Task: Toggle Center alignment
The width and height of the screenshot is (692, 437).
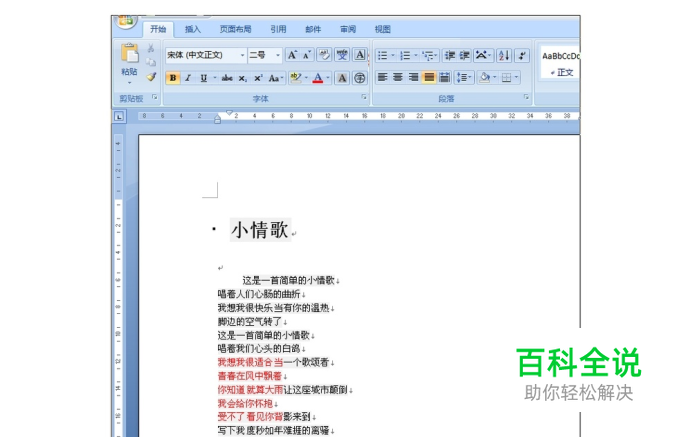Action: tap(398, 77)
